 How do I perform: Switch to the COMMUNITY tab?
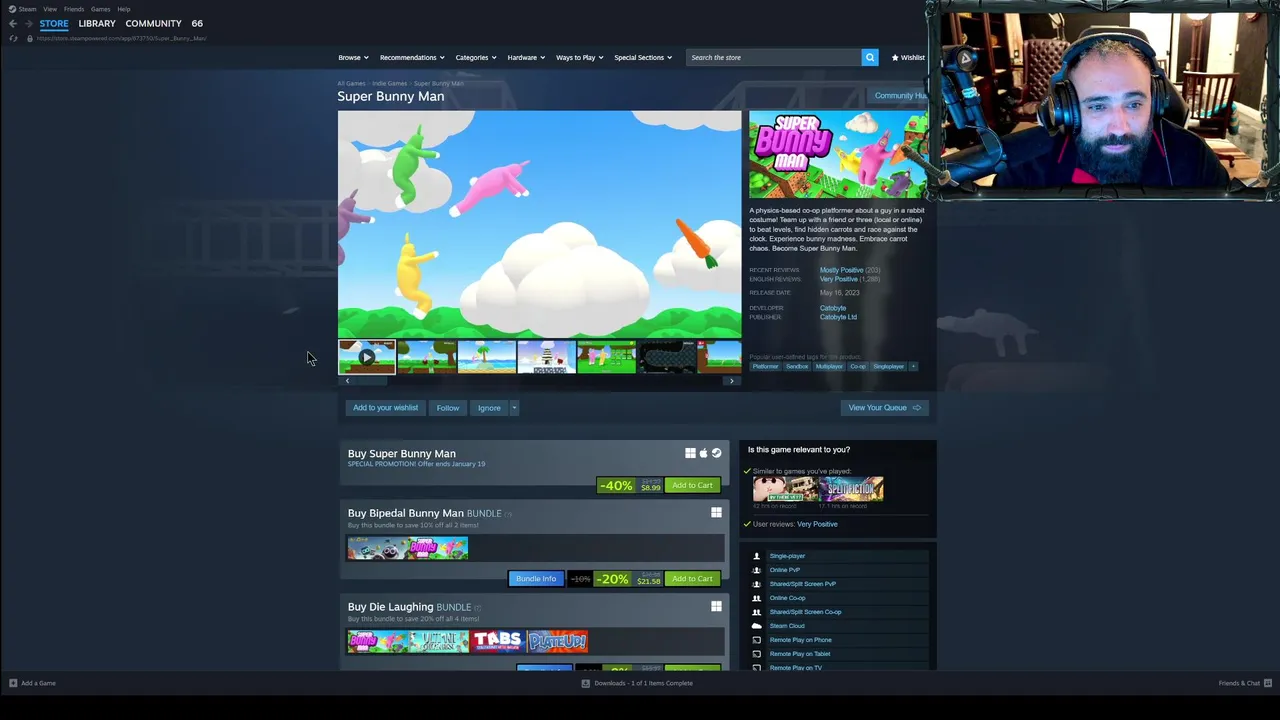(x=153, y=23)
